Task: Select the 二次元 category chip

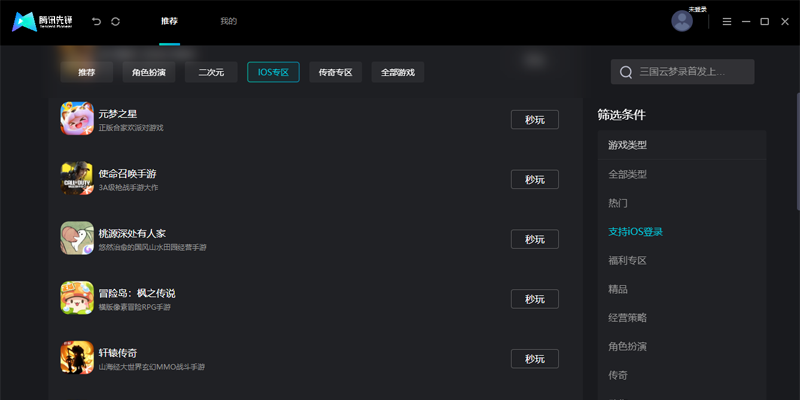Action: (211, 72)
